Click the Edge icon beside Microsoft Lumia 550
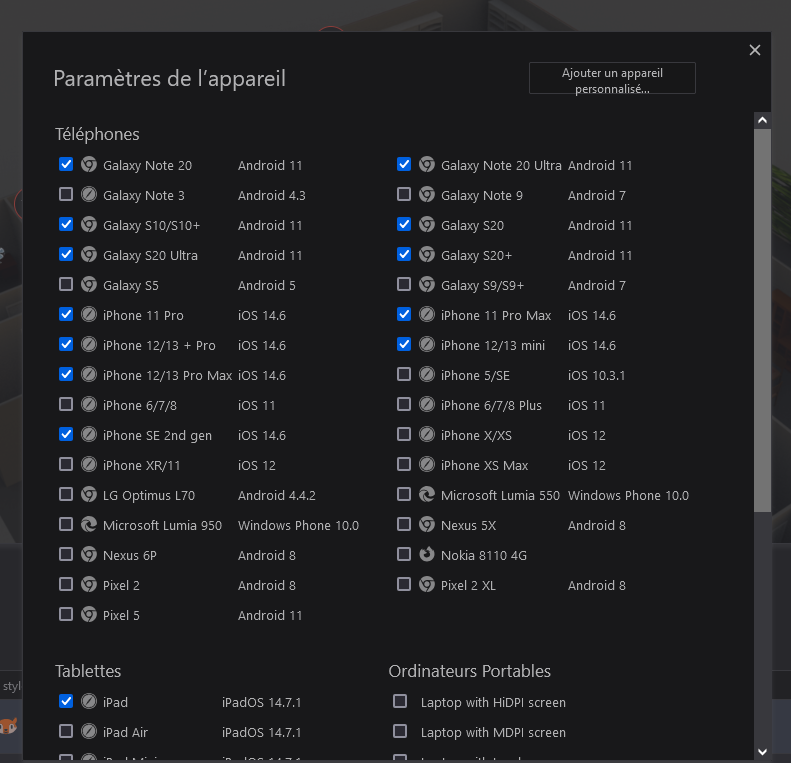 point(427,495)
